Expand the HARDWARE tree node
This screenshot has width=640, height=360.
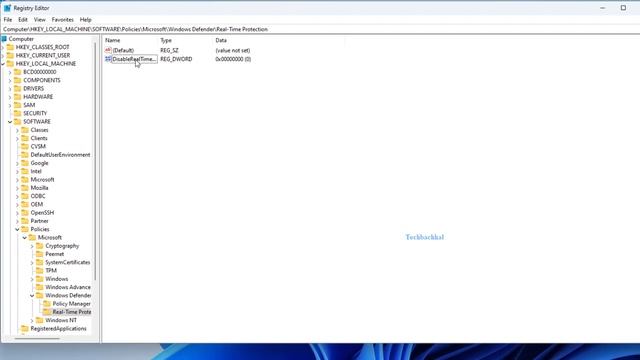pyautogui.click(x=10, y=97)
